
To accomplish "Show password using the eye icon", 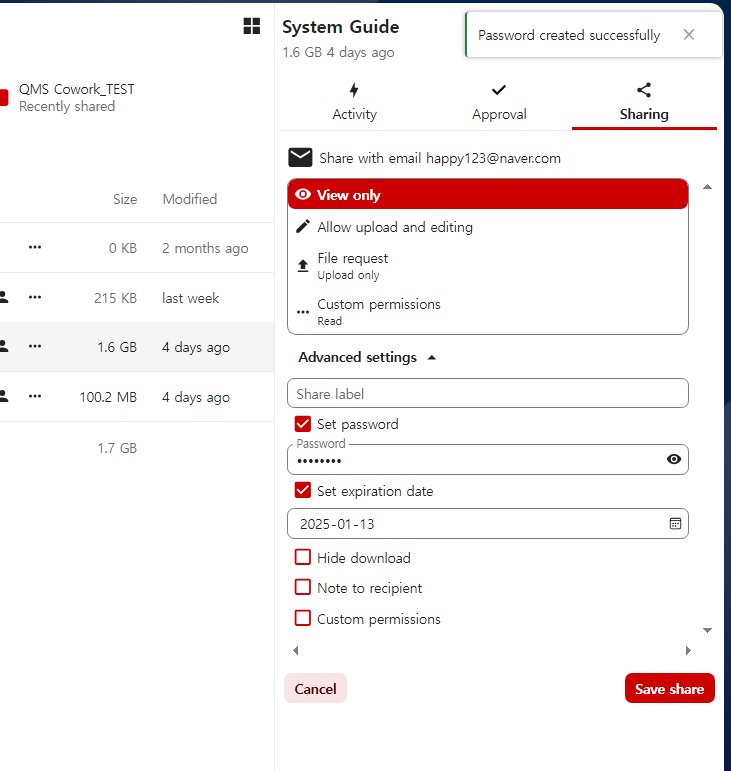I will click(674, 459).
